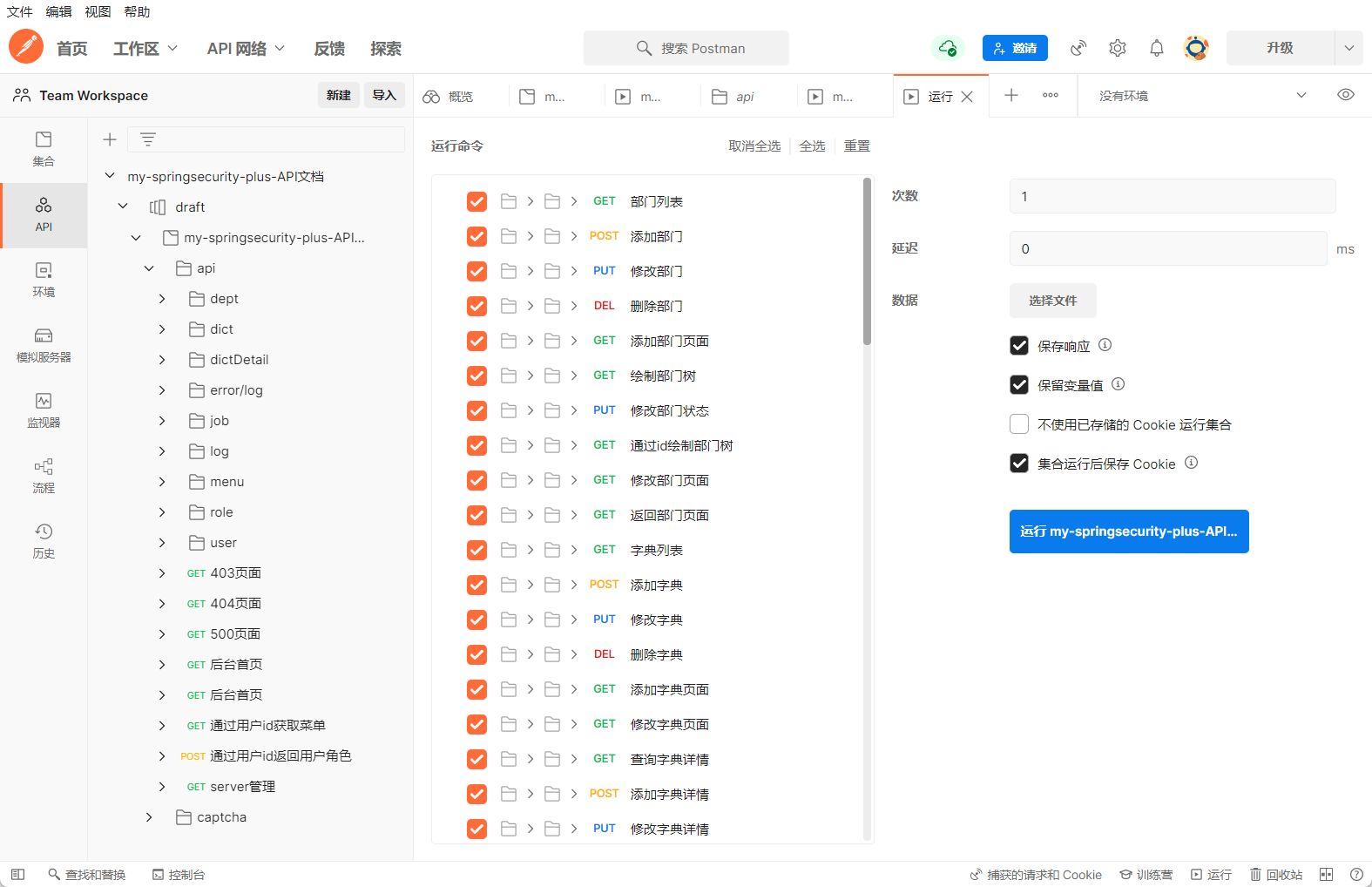
Task: Collapse the draft version node
Action: 123,207
